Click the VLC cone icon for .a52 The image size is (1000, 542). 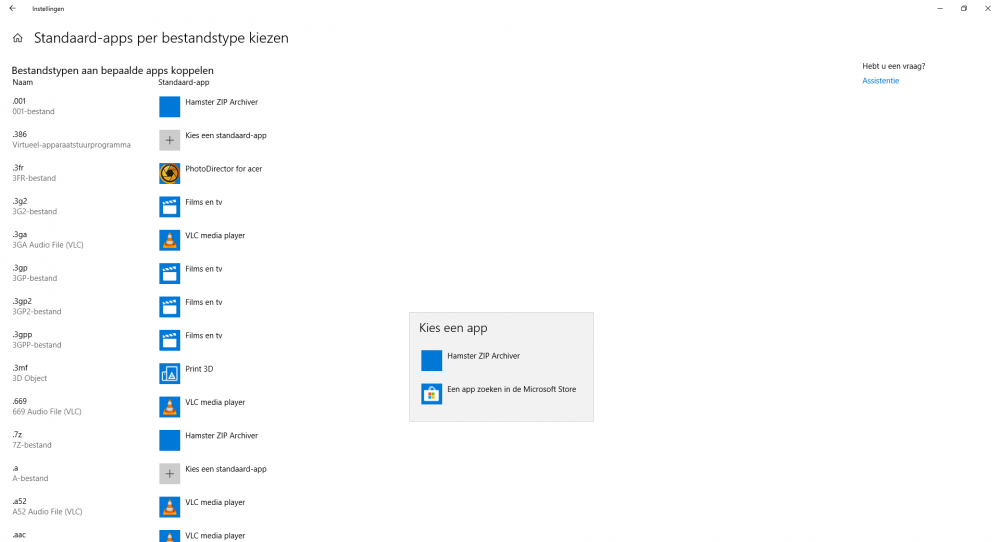[170, 507]
